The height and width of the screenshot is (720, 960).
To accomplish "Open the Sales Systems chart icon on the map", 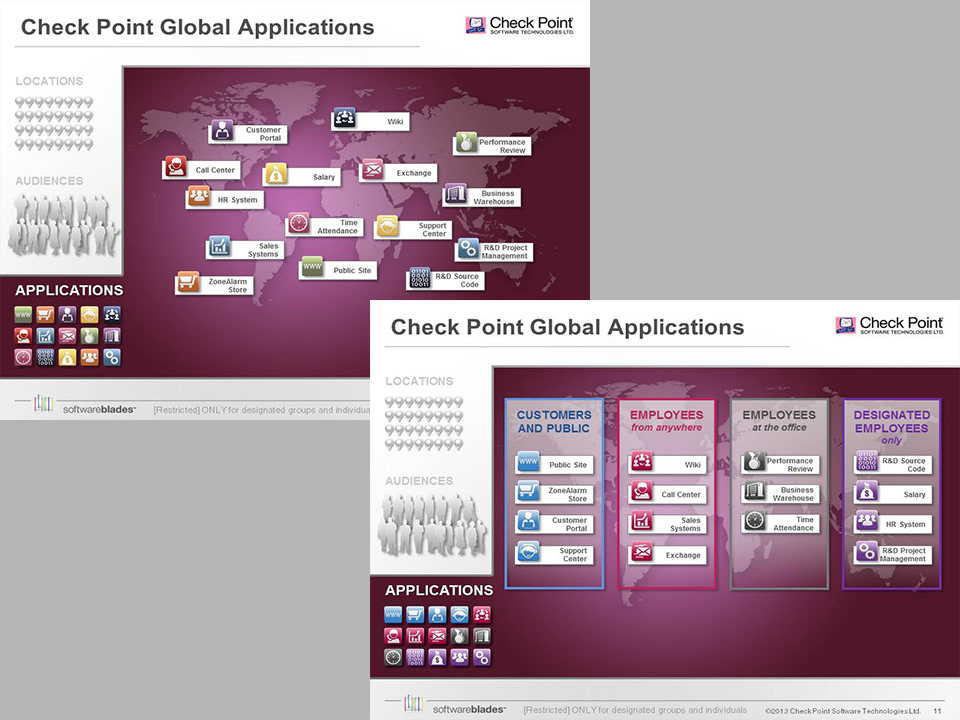I will 219,246.
